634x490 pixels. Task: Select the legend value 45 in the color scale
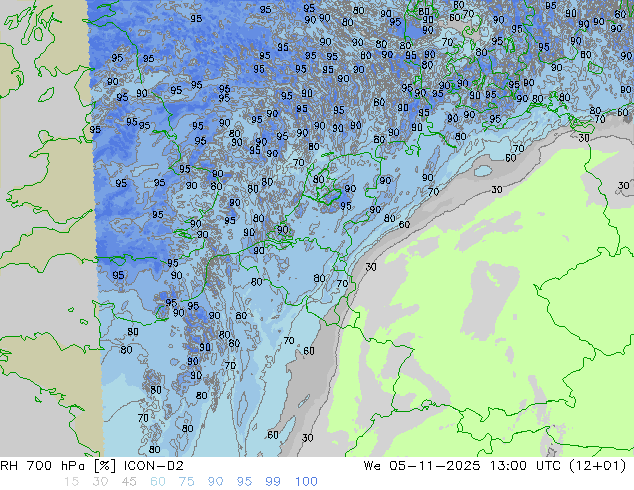pos(129,482)
